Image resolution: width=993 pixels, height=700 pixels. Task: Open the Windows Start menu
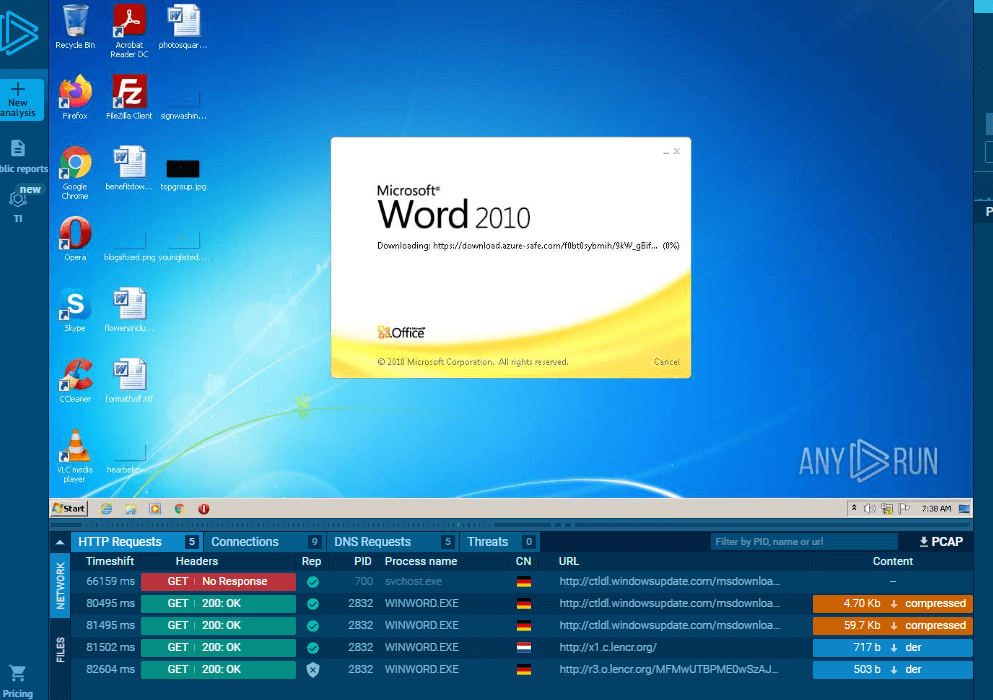[x=69, y=508]
